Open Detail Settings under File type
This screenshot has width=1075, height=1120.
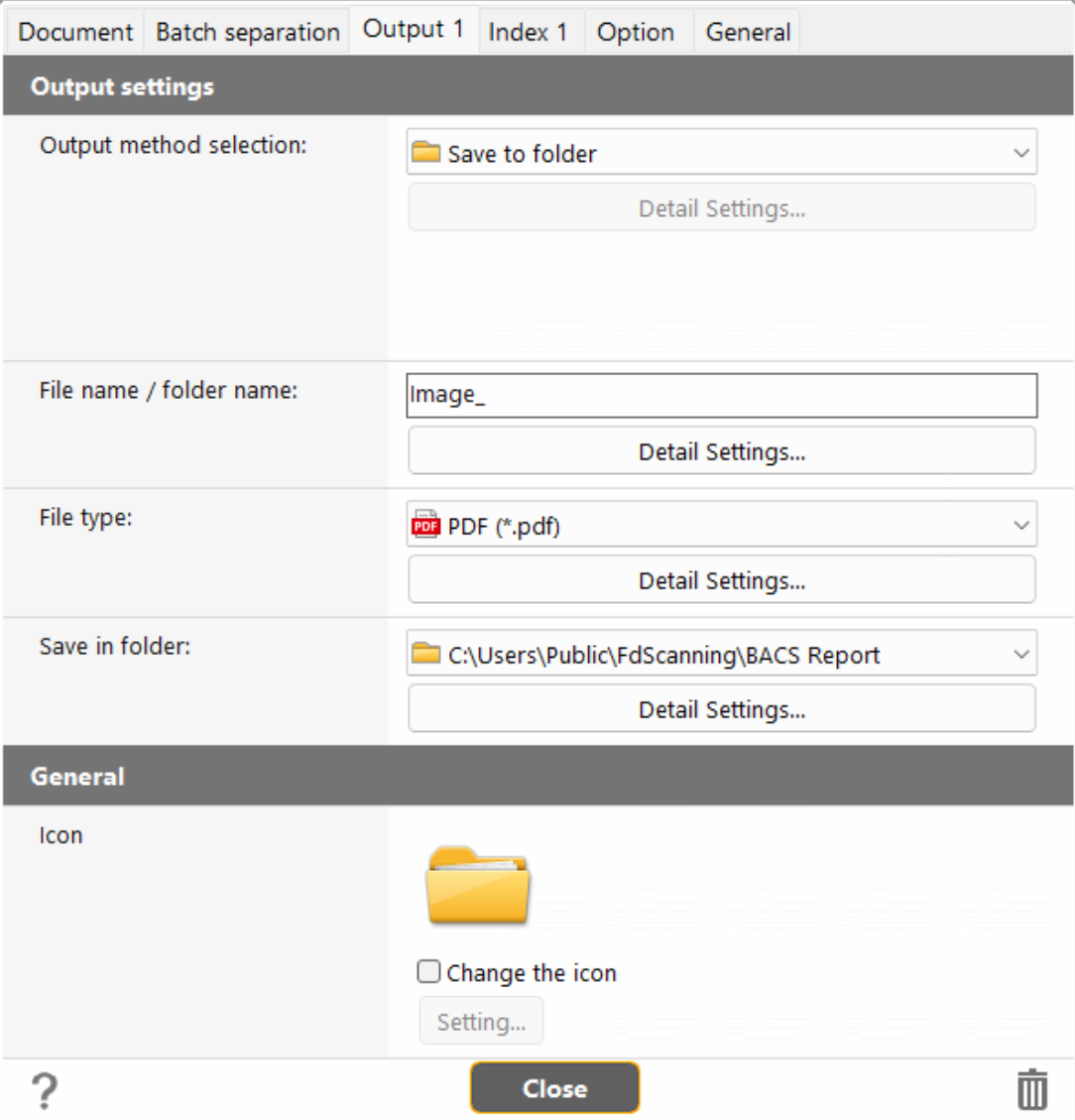722,579
